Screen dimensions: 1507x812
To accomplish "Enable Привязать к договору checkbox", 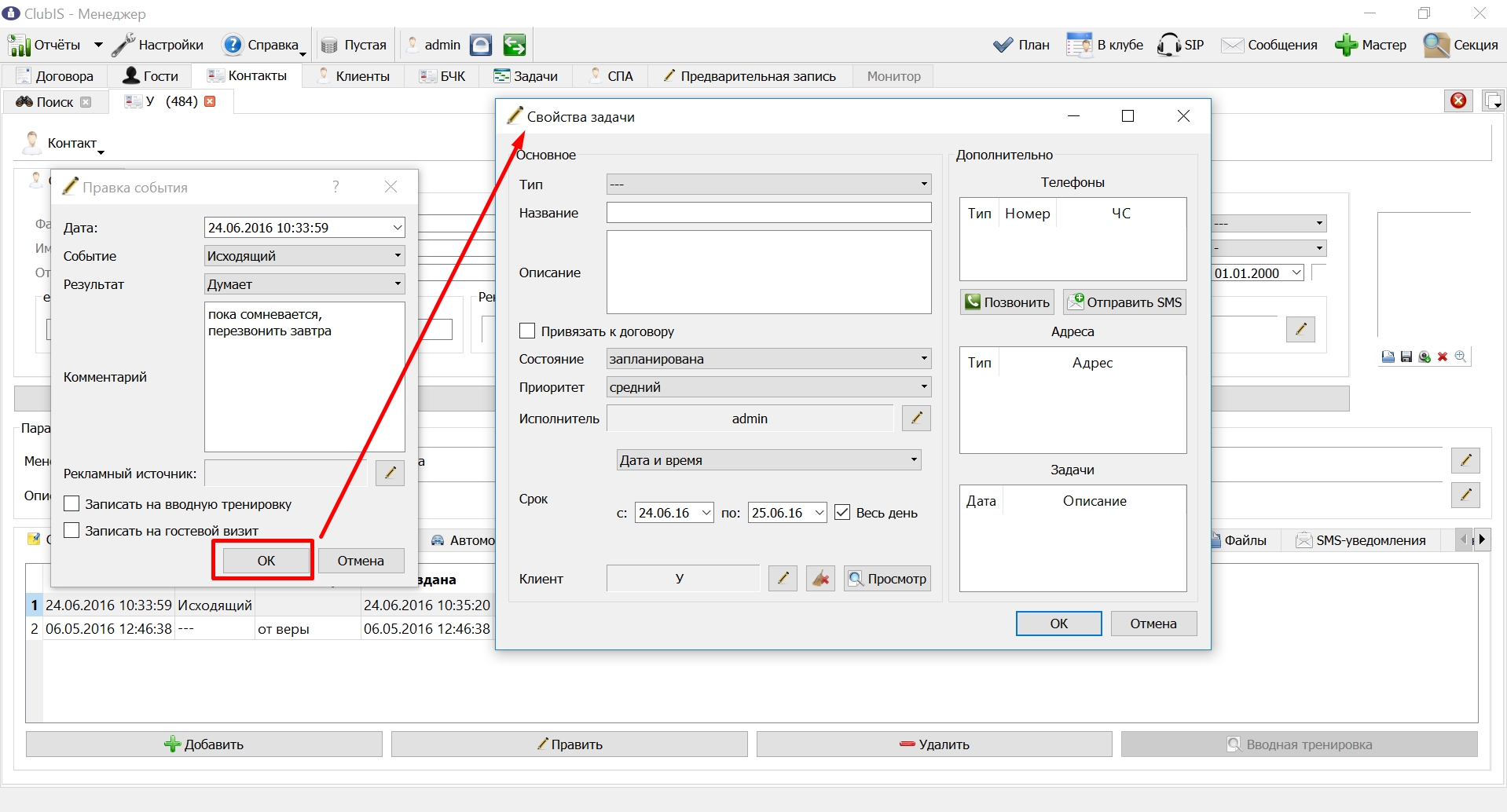I will tap(527, 331).
